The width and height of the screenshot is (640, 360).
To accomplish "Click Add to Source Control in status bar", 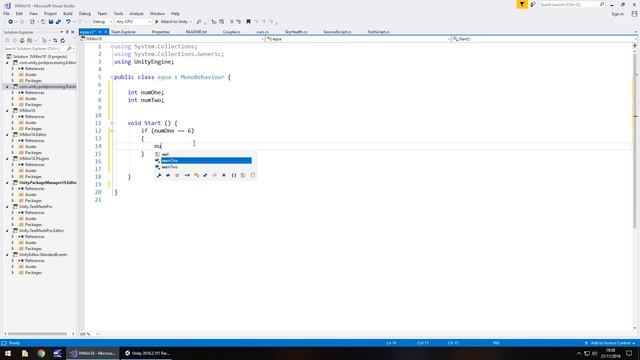I will point(610,343).
